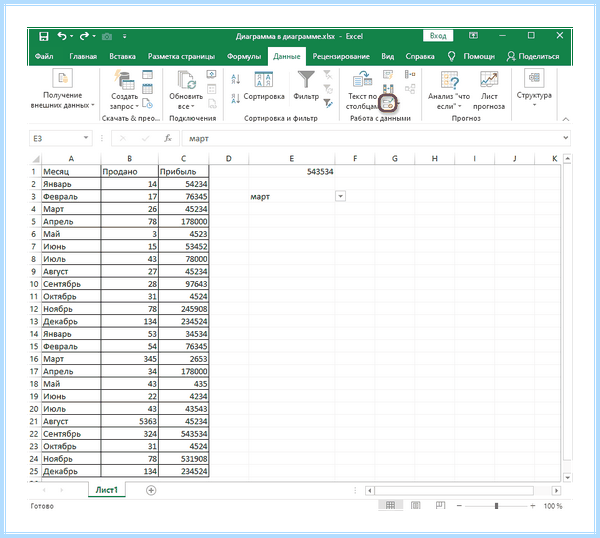Viewport: 600px width, 538px height.
Task: Apply Flash Fill icon
Action: click(388, 74)
